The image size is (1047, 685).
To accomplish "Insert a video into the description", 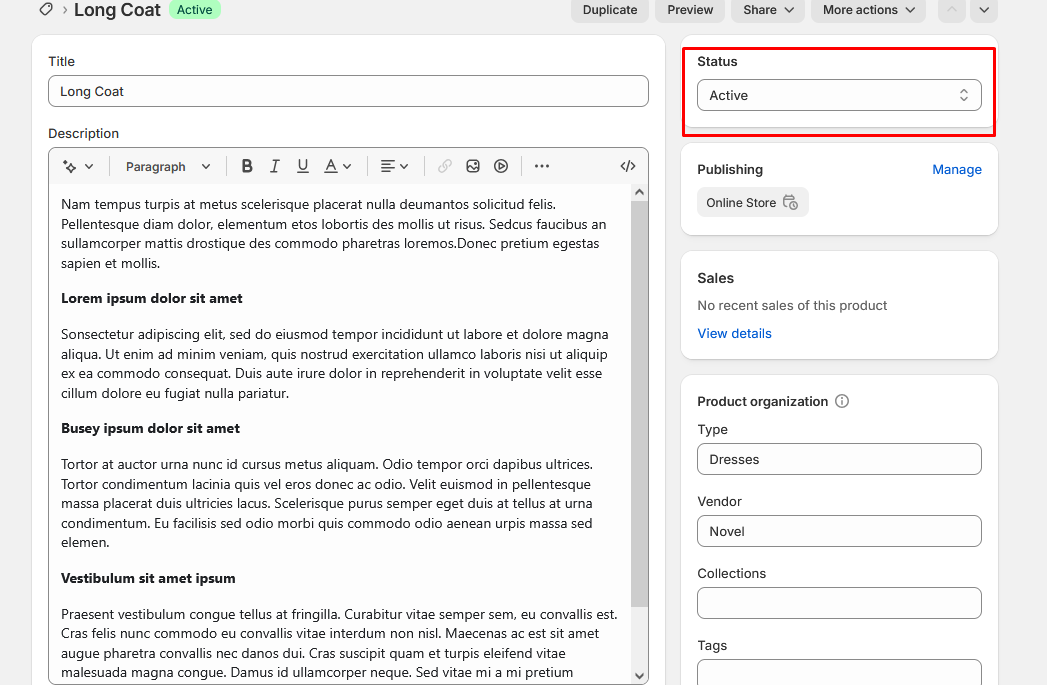I will [501, 166].
